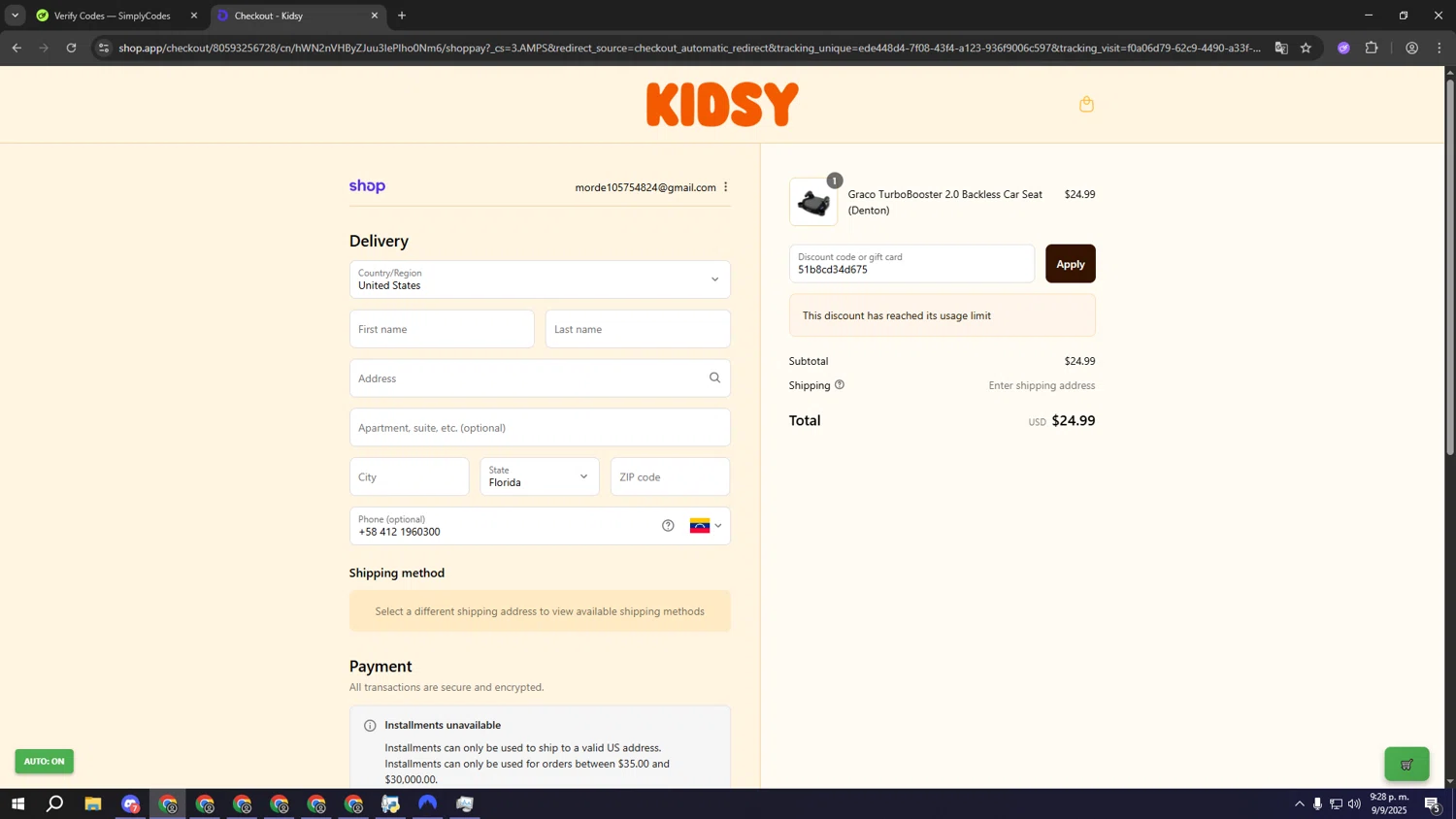Image resolution: width=1456 pixels, height=819 pixels.
Task: Click the taskbar clock showing 9:28 p. m.
Action: (x=1389, y=803)
